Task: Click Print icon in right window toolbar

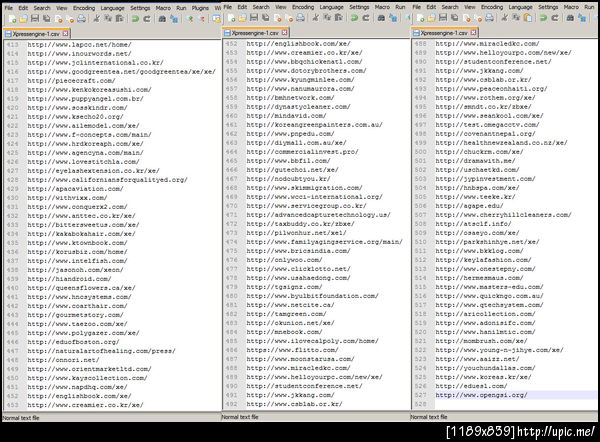Action: coord(489,18)
